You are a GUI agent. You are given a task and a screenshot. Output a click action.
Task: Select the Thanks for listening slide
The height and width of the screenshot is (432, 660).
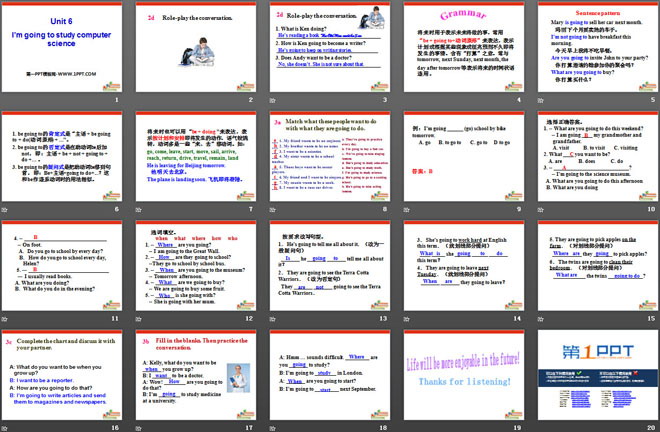pyautogui.click(x=464, y=375)
